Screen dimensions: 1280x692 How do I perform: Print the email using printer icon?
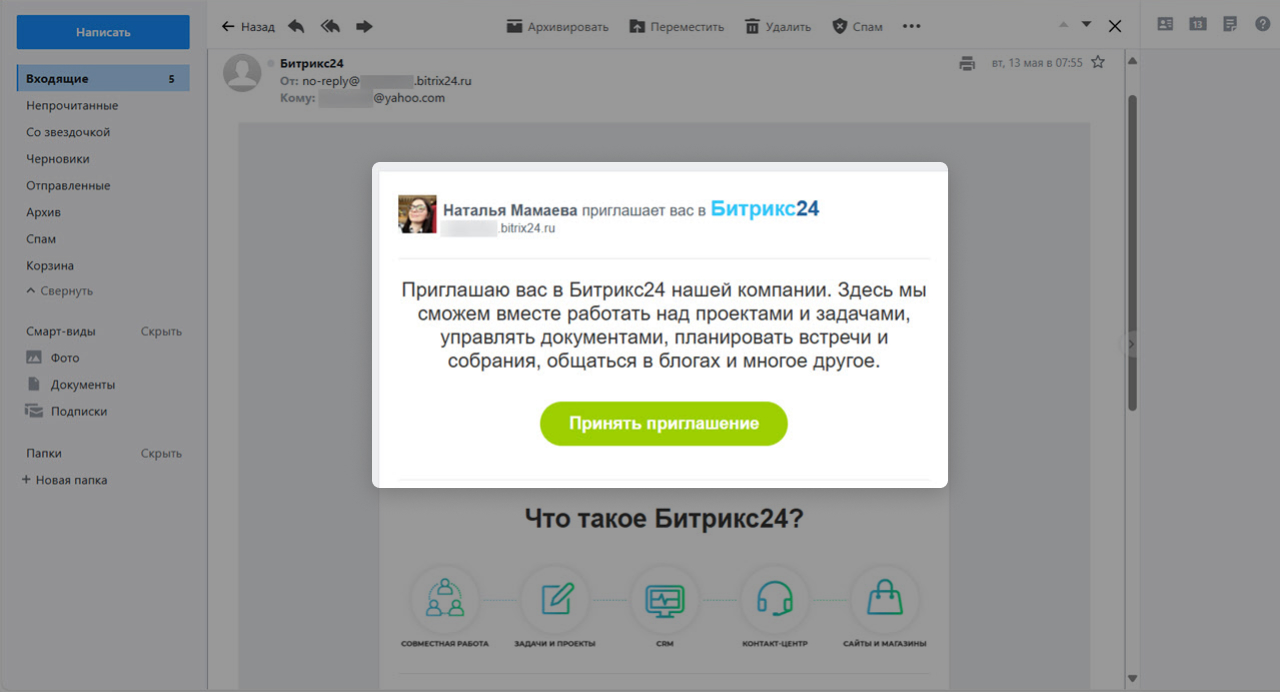click(x=967, y=63)
